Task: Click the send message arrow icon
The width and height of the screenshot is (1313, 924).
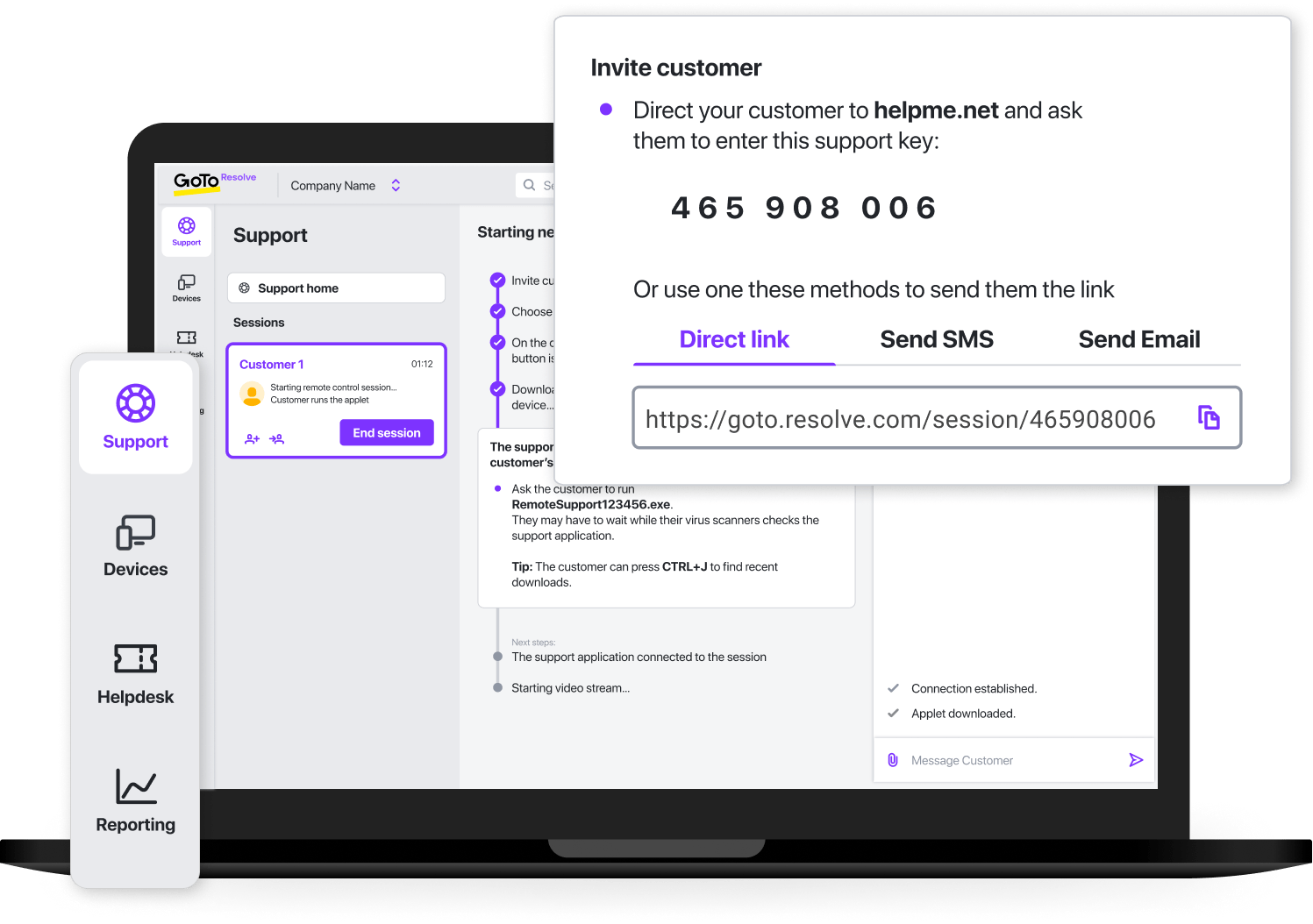Action: 1136,760
